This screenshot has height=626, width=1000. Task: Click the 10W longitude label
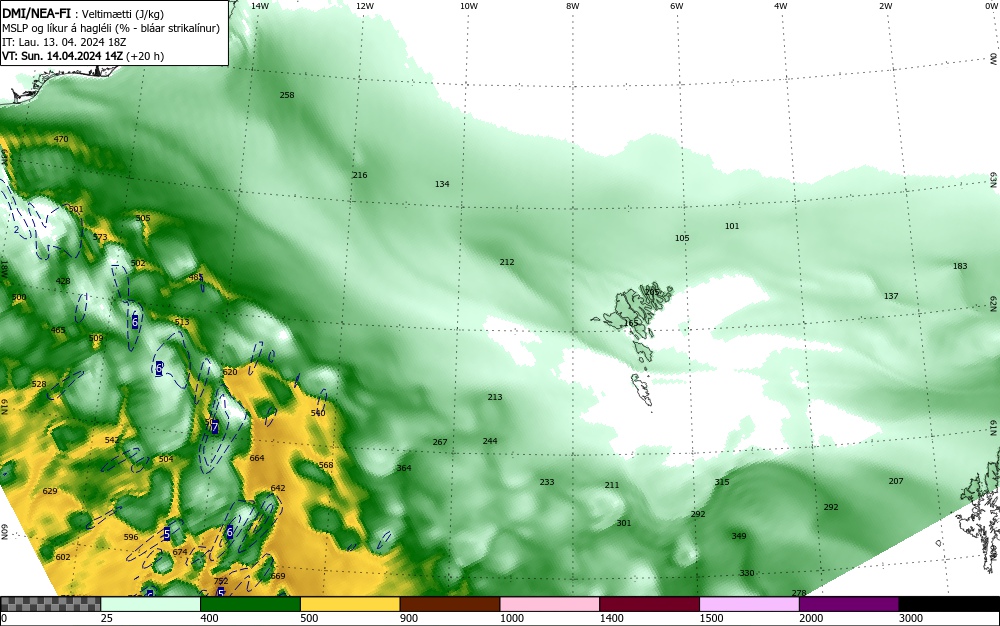(469, 6)
